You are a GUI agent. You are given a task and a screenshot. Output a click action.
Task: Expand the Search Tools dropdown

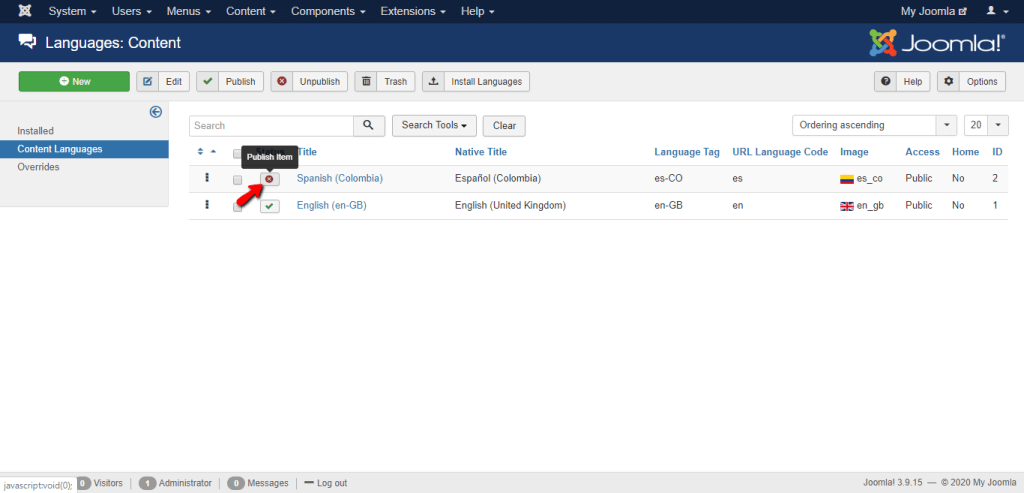point(434,126)
